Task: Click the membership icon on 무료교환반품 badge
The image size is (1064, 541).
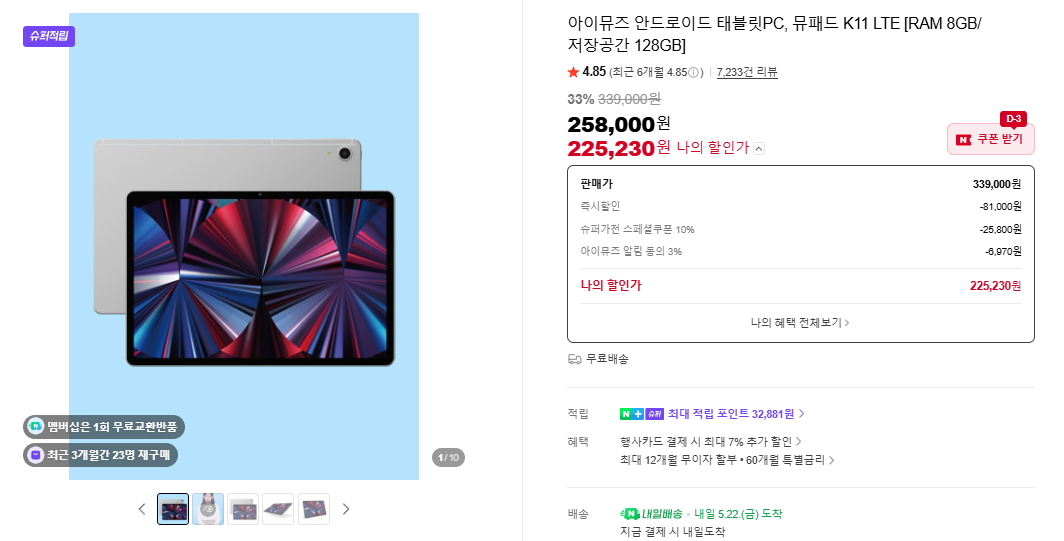Action: (36, 426)
